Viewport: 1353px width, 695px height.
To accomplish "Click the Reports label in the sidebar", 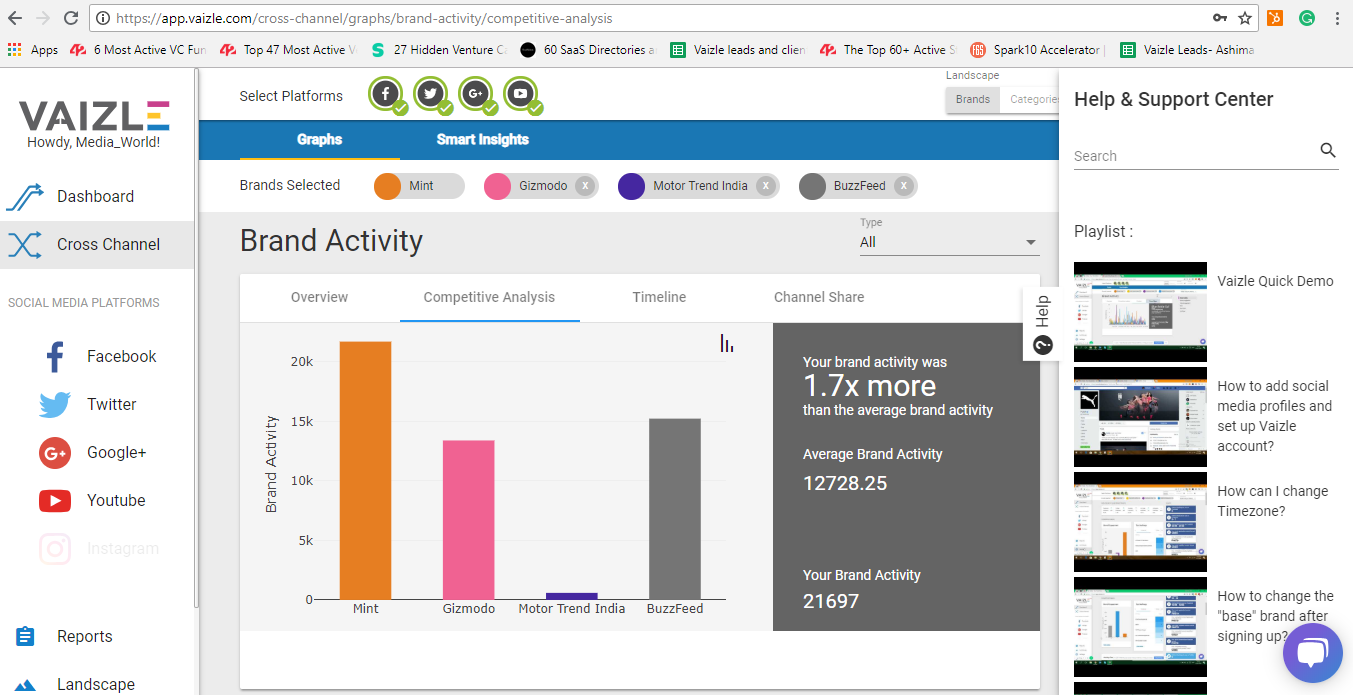I will click(85, 637).
